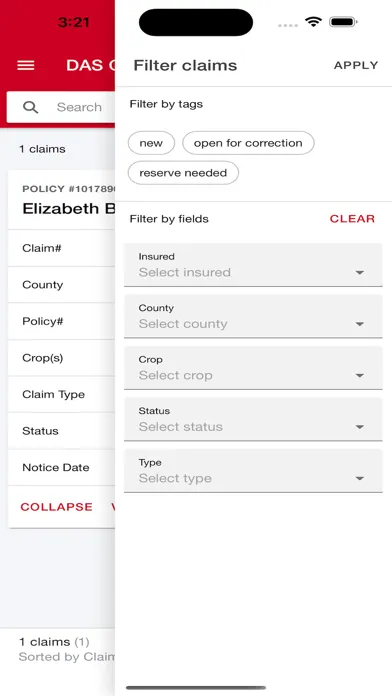Screen dimensions: 392x696
Task: Click the Search claims input field
Action: pyautogui.click(x=61, y=107)
